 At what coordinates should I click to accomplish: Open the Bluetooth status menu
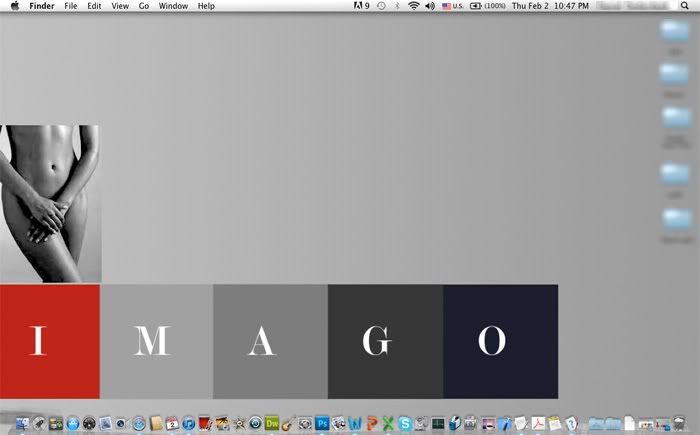[x=397, y=6]
